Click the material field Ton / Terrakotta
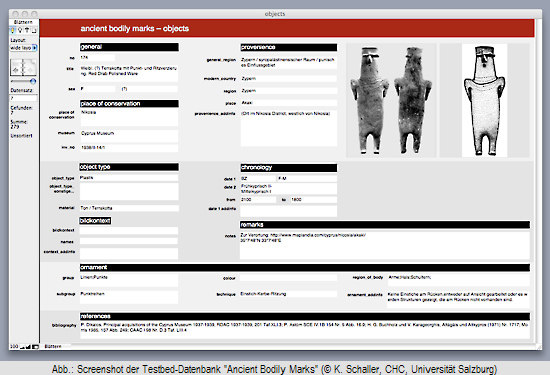Screen dimensions: 550x375 (129, 208)
